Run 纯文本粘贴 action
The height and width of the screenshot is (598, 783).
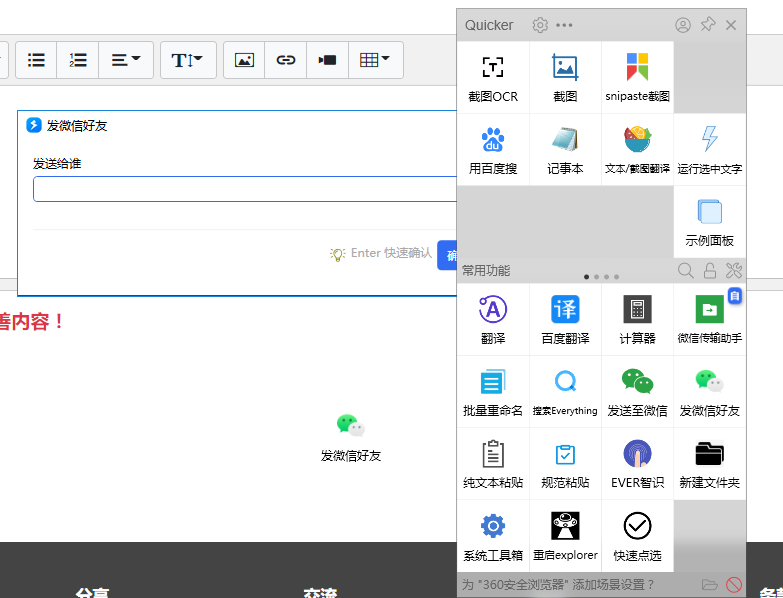point(493,464)
